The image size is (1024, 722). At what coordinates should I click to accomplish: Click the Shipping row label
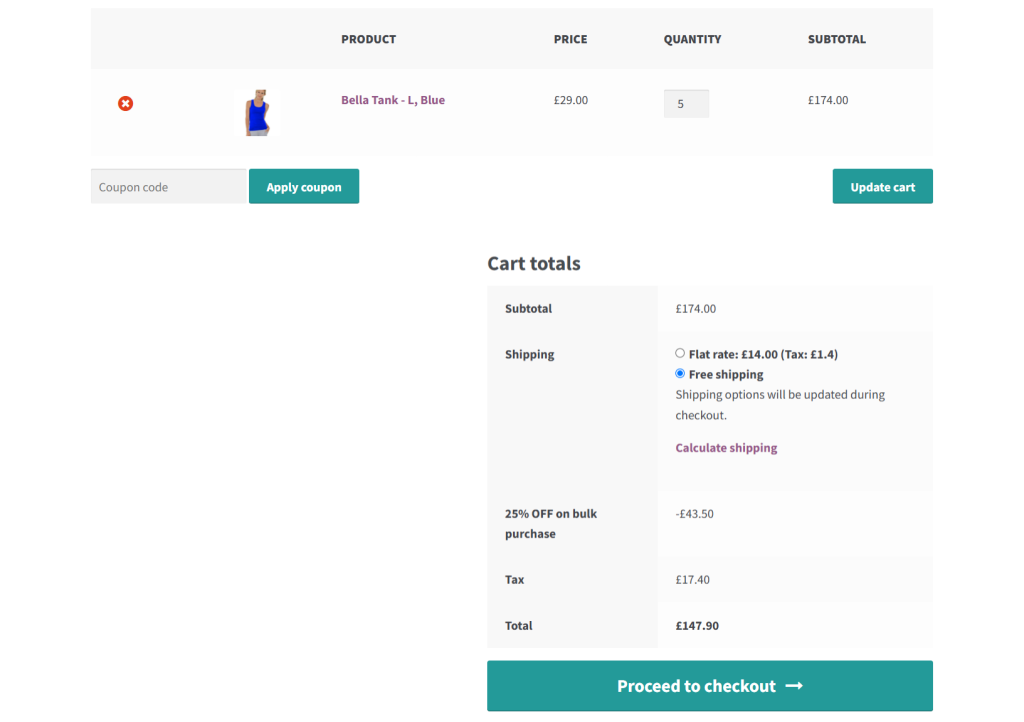530,354
